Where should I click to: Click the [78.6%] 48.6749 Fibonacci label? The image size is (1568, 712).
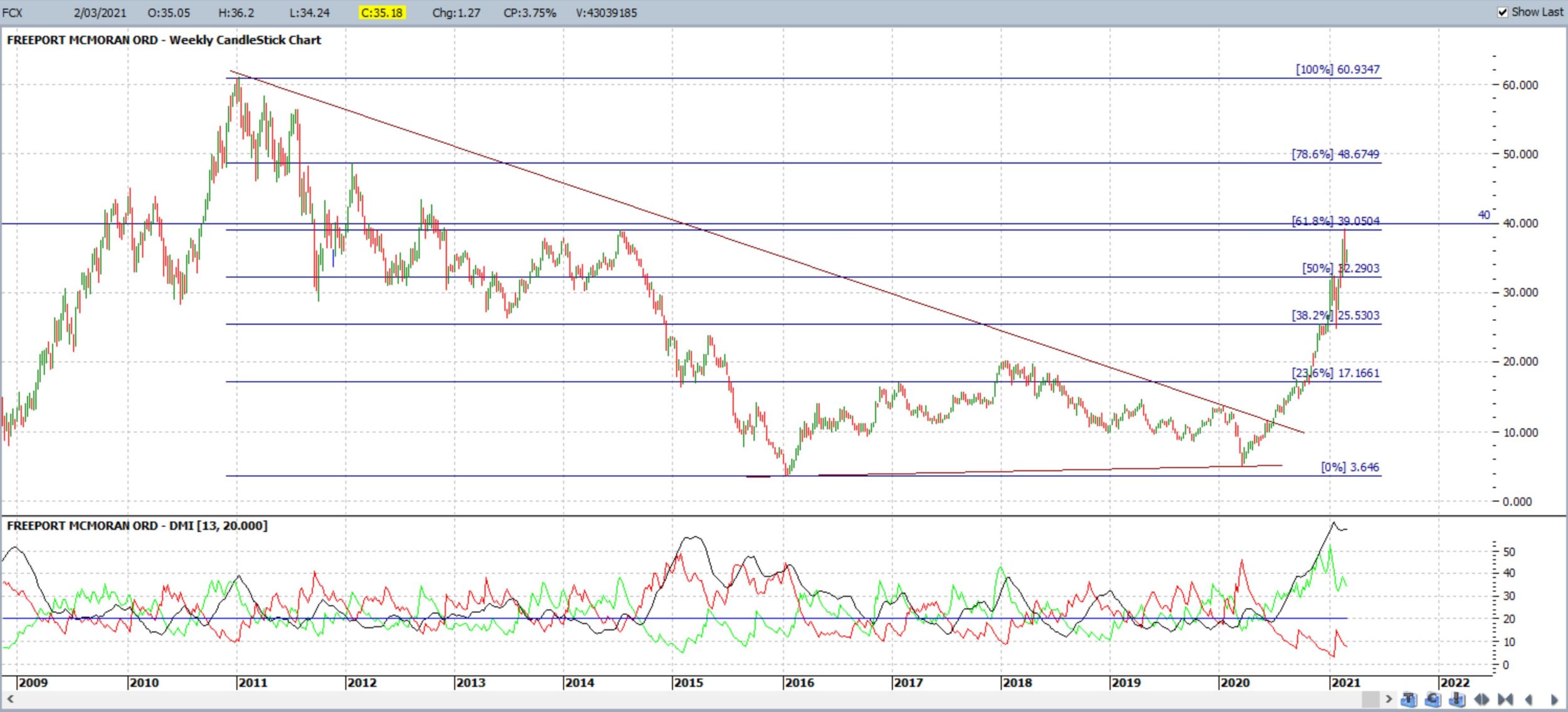(x=1336, y=154)
